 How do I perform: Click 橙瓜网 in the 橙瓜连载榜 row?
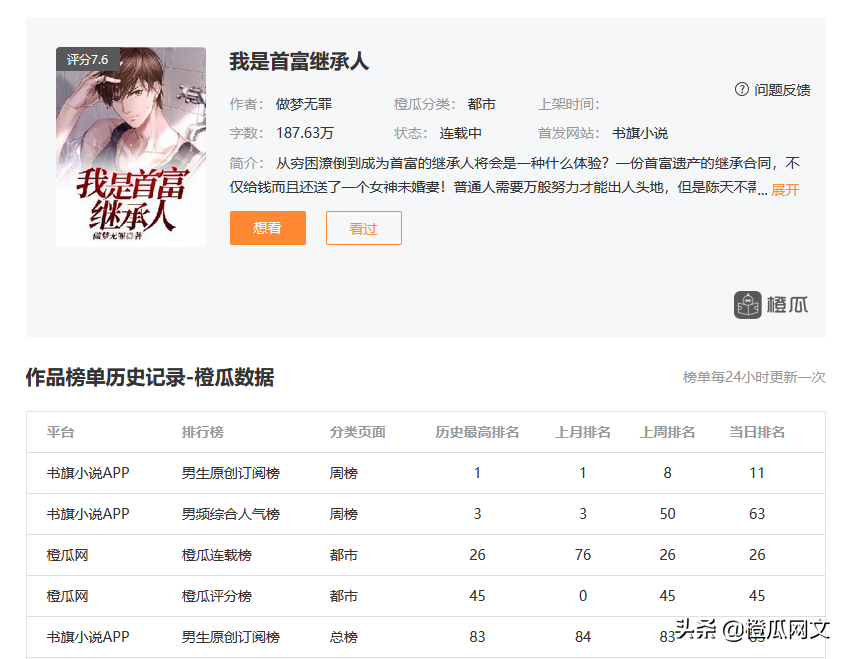[x=67, y=555]
